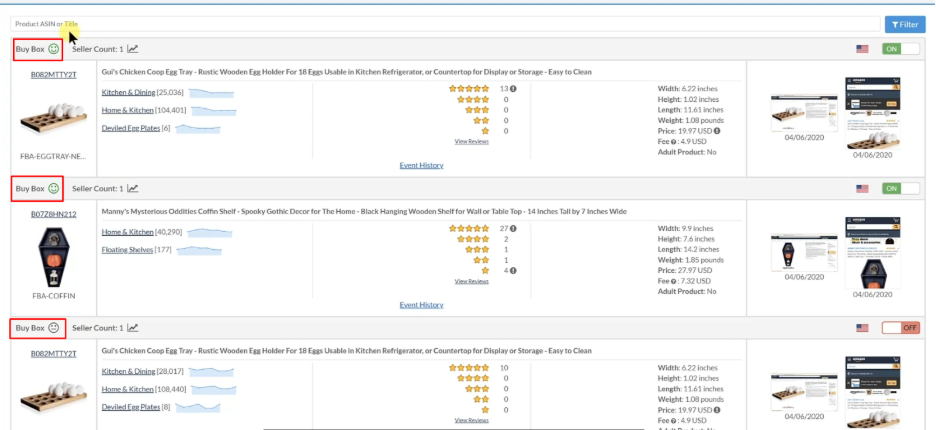The image size is (936, 430).
Task: View Event History for the coffin shelf
Action: pos(421,305)
